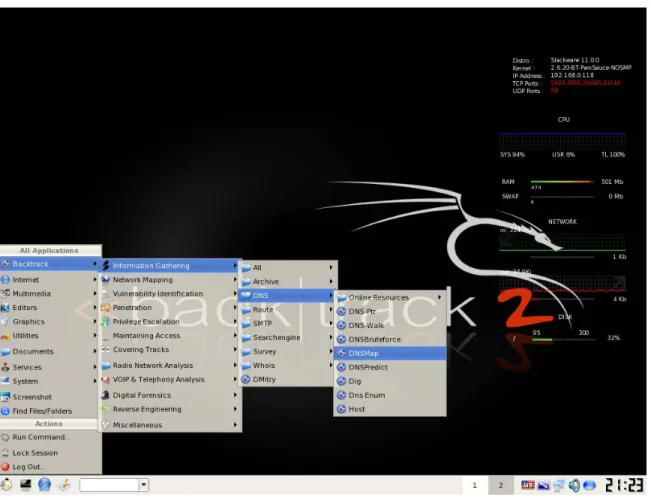Open the web browser globe in taskbar

click(x=44, y=485)
